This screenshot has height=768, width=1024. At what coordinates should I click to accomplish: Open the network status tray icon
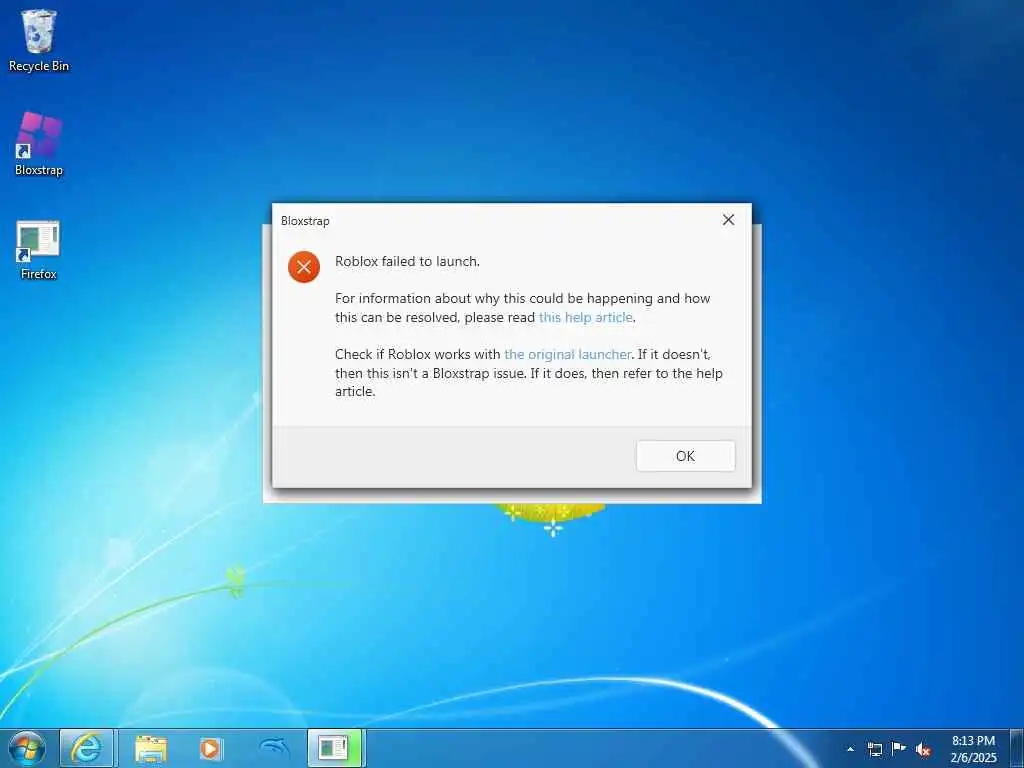tap(874, 749)
